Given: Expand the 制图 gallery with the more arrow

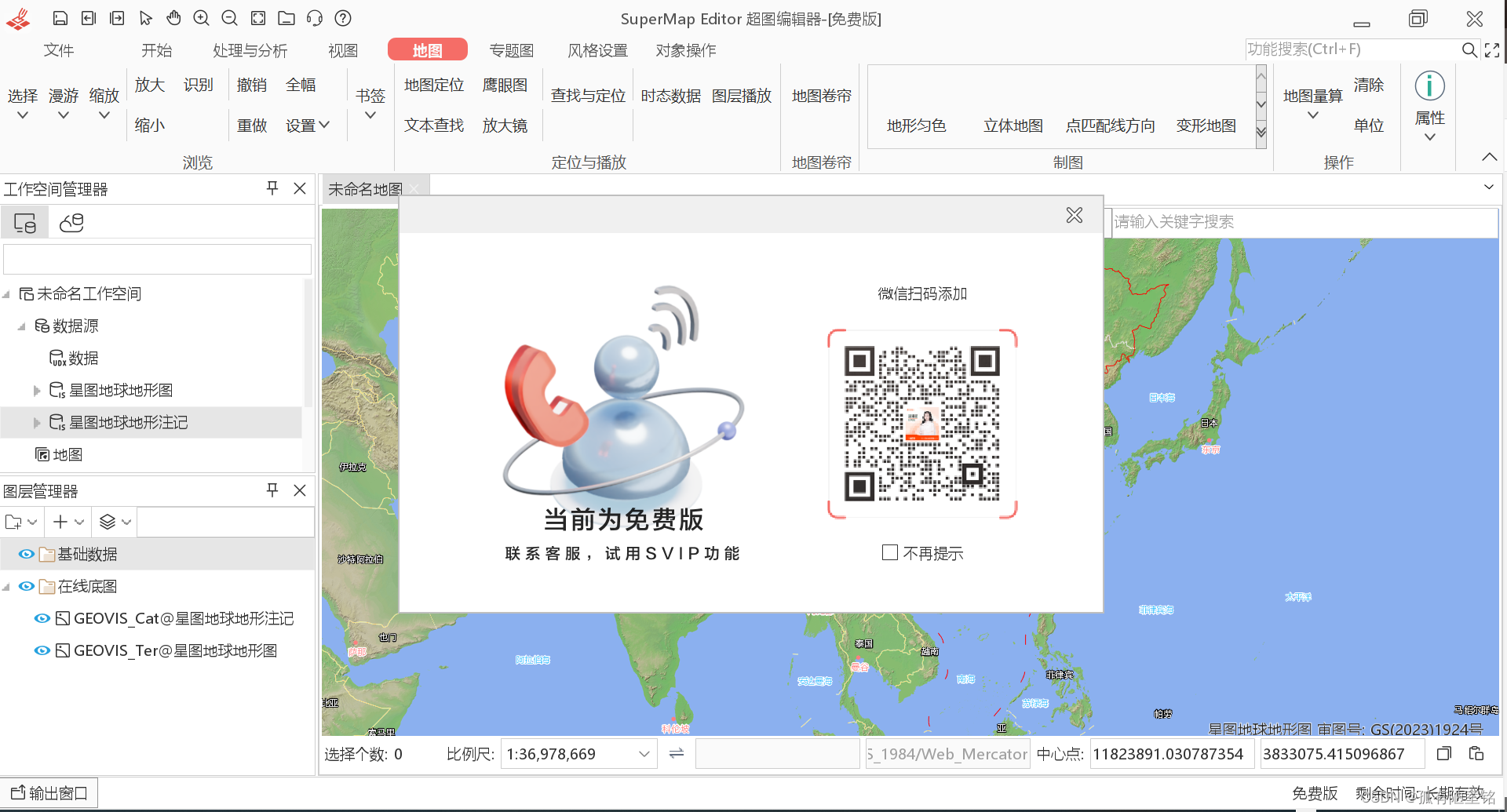Looking at the screenshot, I should [1261, 133].
